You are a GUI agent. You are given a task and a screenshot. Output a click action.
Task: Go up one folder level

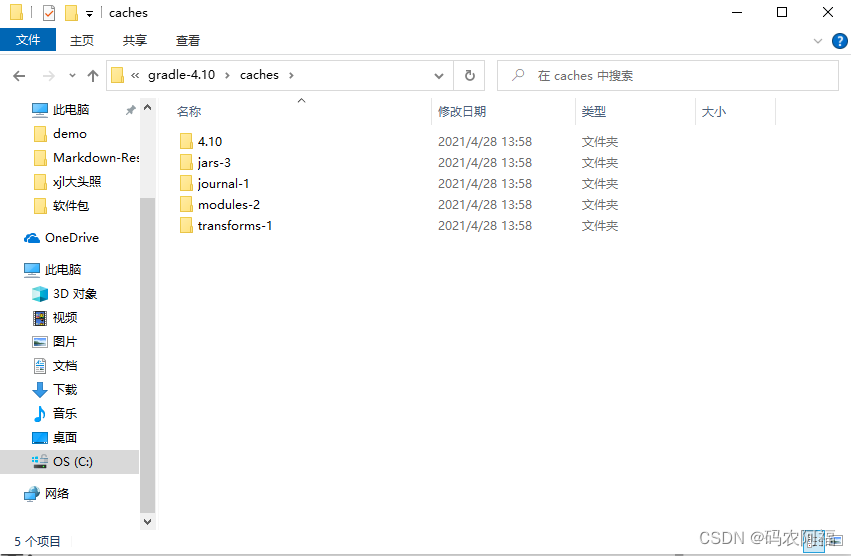pos(93,75)
